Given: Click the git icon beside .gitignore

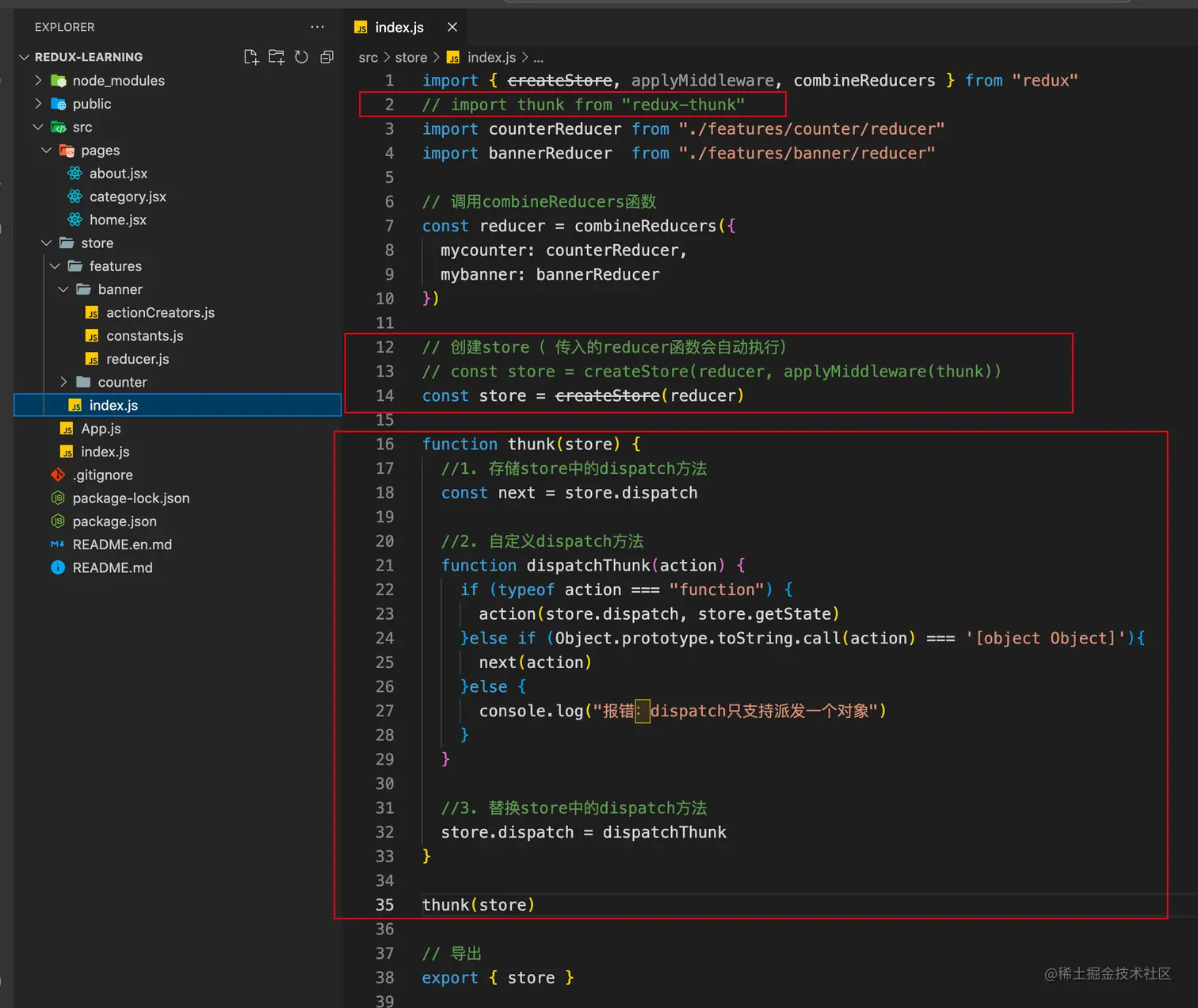Looking at the screenshot, I should point(58,475).
